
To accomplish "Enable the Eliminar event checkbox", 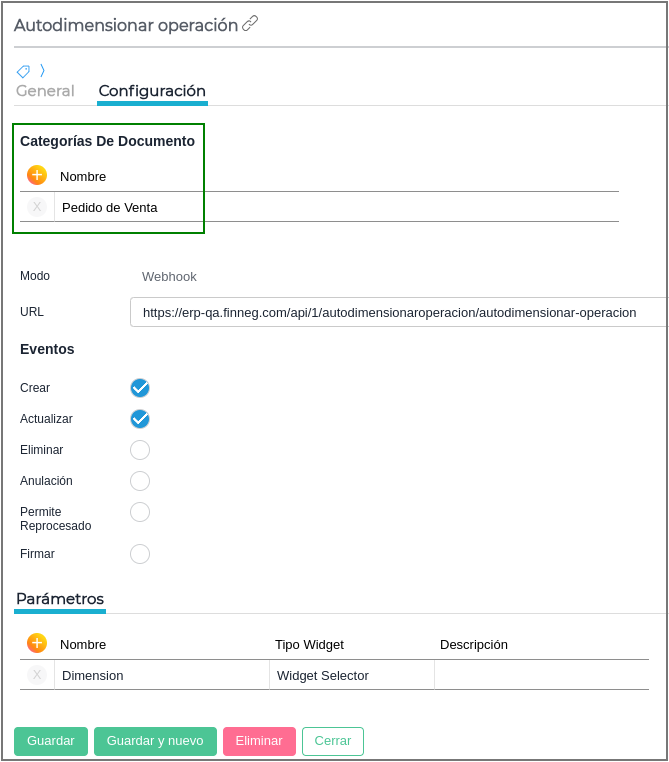I will coord(140,450).
